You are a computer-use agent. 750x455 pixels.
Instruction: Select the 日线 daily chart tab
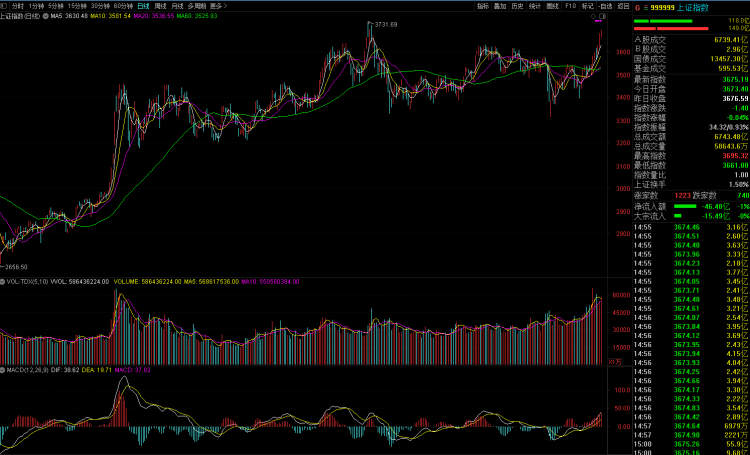pos(143,6)
